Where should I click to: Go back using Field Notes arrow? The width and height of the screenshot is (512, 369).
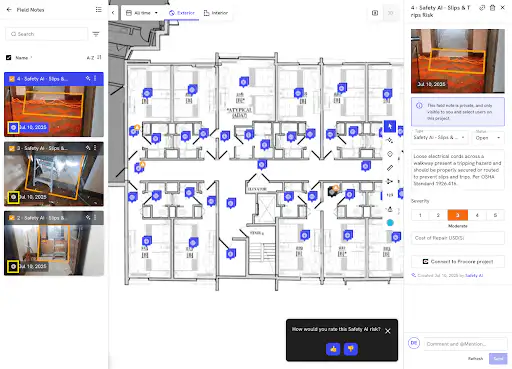pyautogui.click(x=9, y=10)
